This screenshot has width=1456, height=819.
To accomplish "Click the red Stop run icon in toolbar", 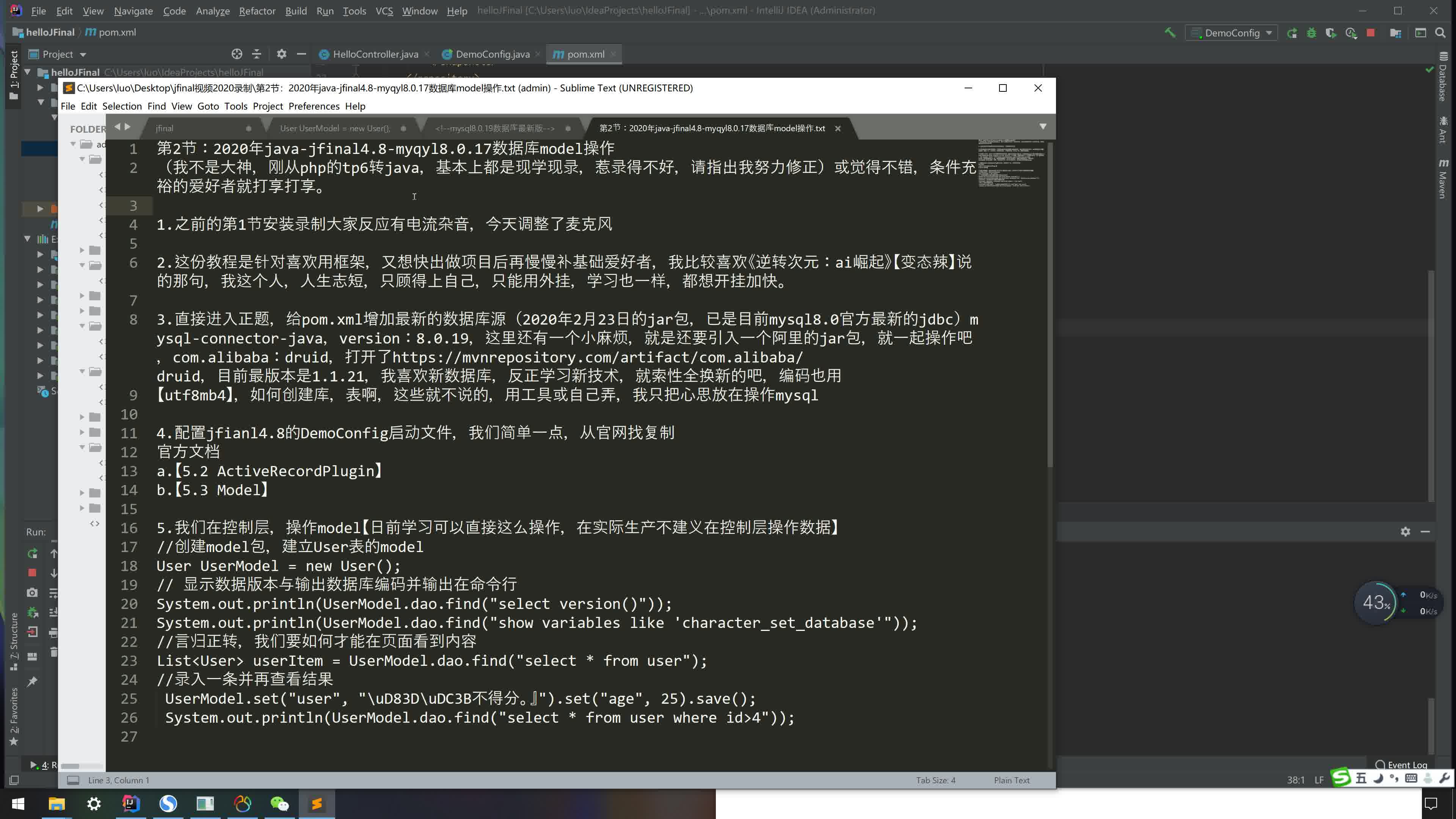I will 1371,33.
